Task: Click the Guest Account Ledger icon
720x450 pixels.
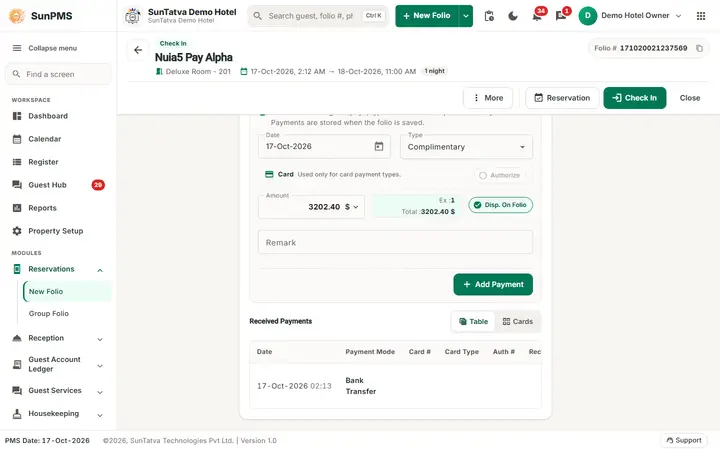Action: click(17, 364)
